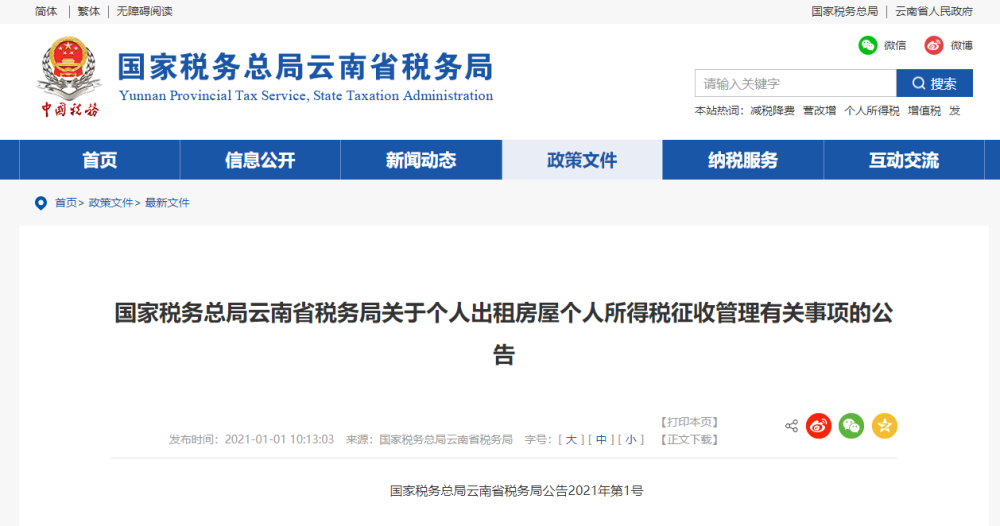This screenshot has height=526, width=1000.
Task: Click the 政策文件 breadcrumb link
Action: (x=110, y=203)
